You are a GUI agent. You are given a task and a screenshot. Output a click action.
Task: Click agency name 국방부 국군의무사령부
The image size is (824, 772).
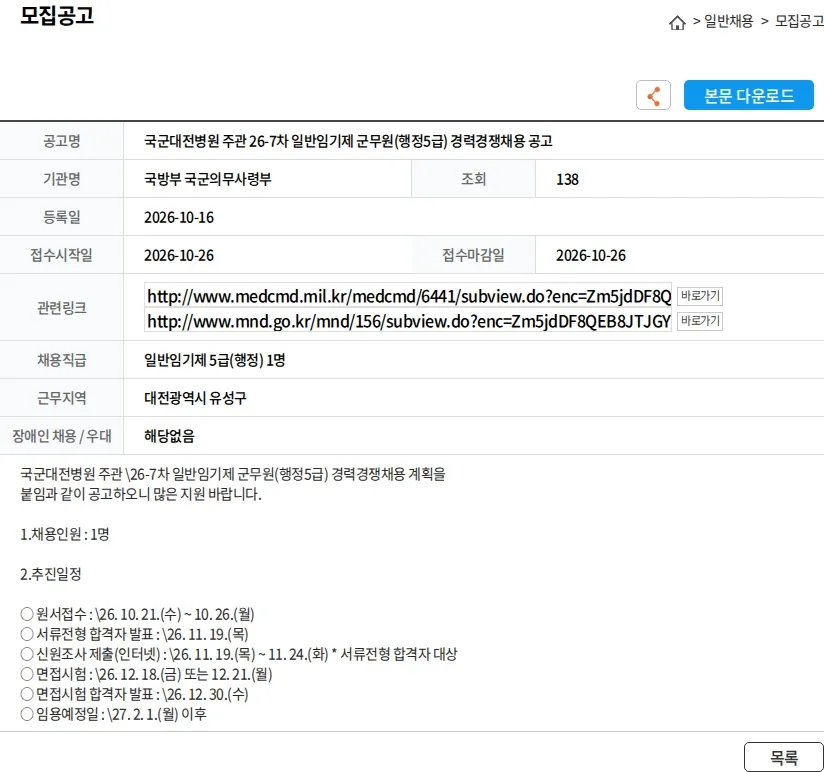208,179
